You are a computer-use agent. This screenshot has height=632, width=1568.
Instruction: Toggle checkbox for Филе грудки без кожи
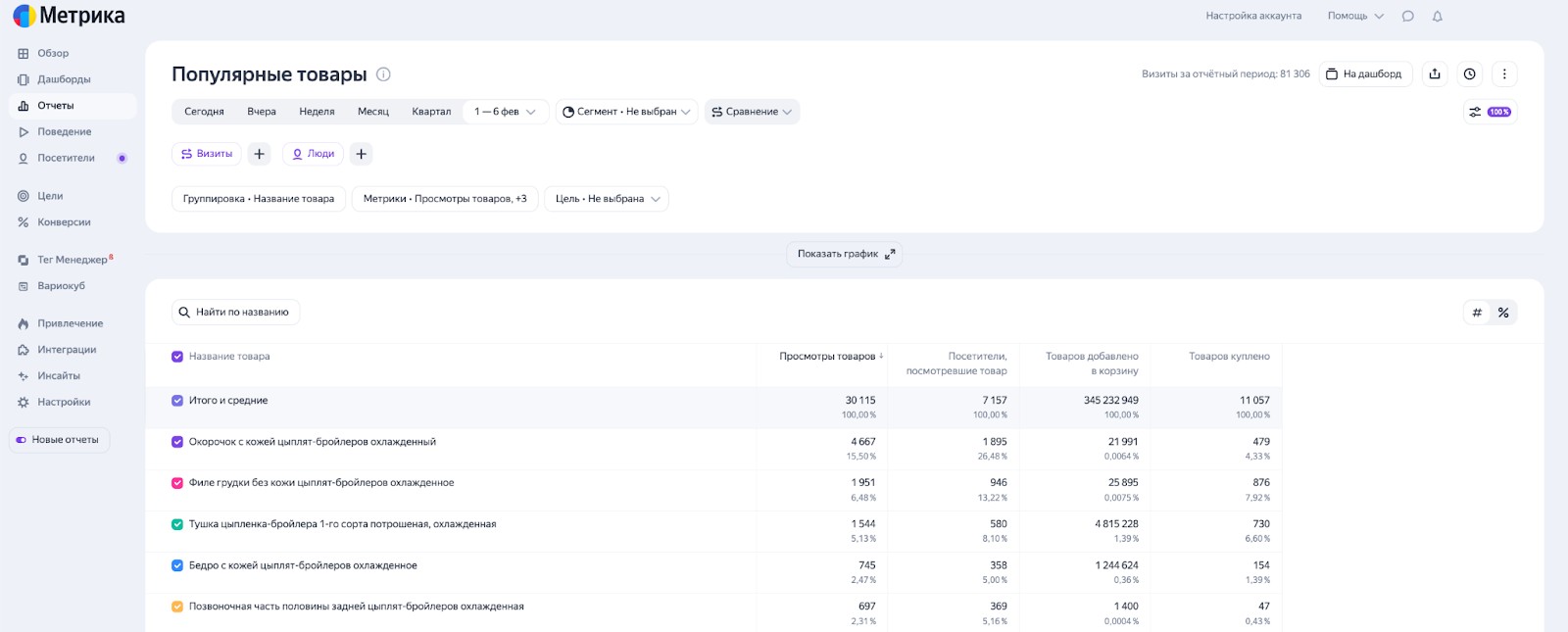[177, 483]
